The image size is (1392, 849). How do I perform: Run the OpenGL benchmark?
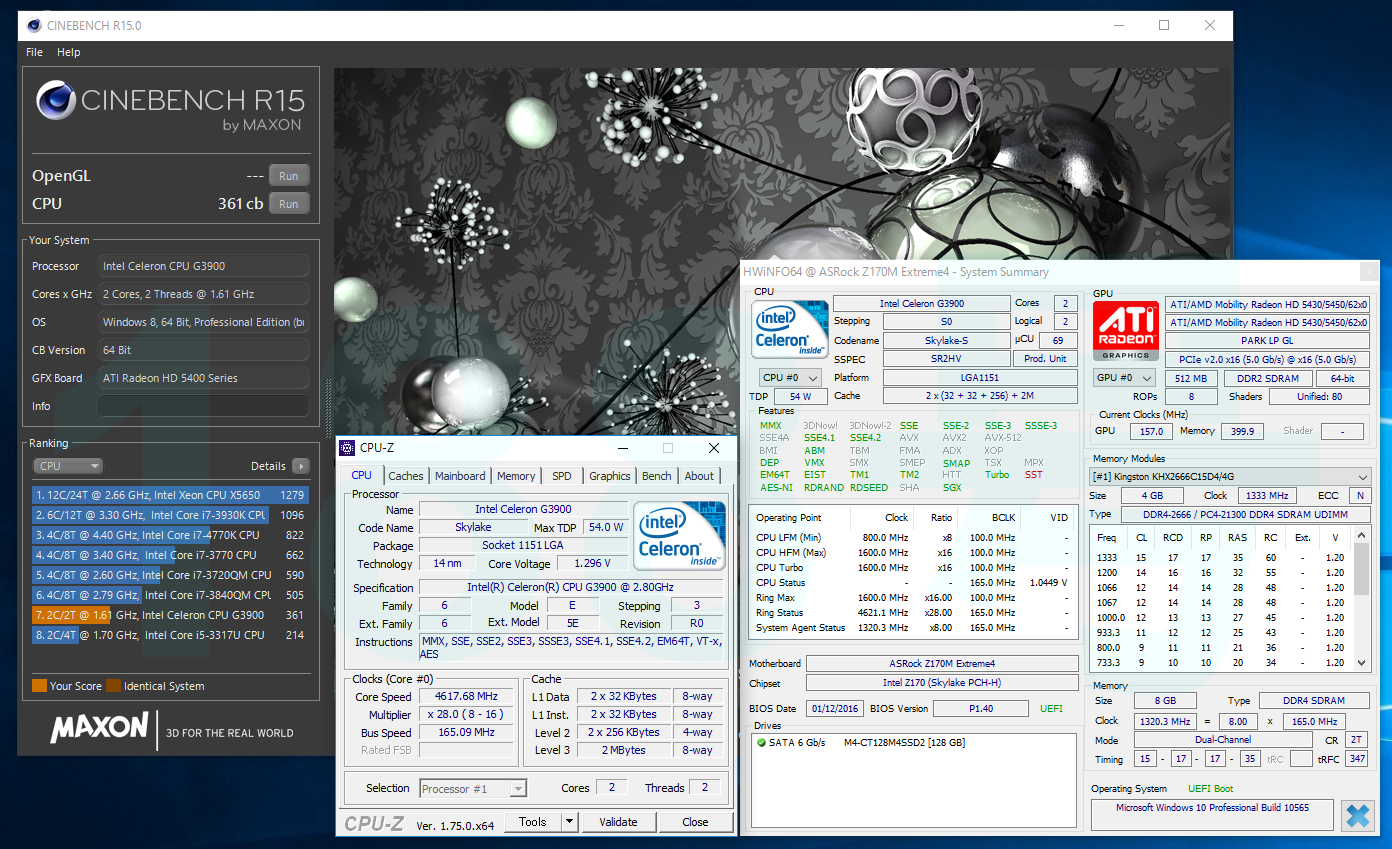288,175
